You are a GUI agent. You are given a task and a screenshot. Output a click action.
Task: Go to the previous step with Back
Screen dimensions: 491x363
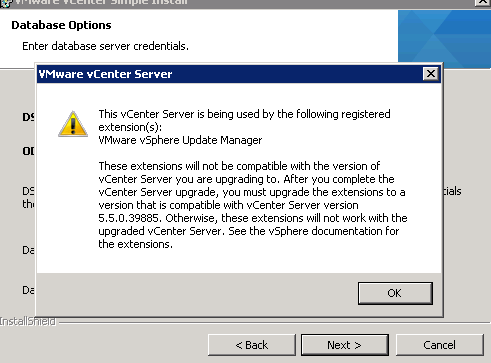pyautogui.click(x=252, y=345)
